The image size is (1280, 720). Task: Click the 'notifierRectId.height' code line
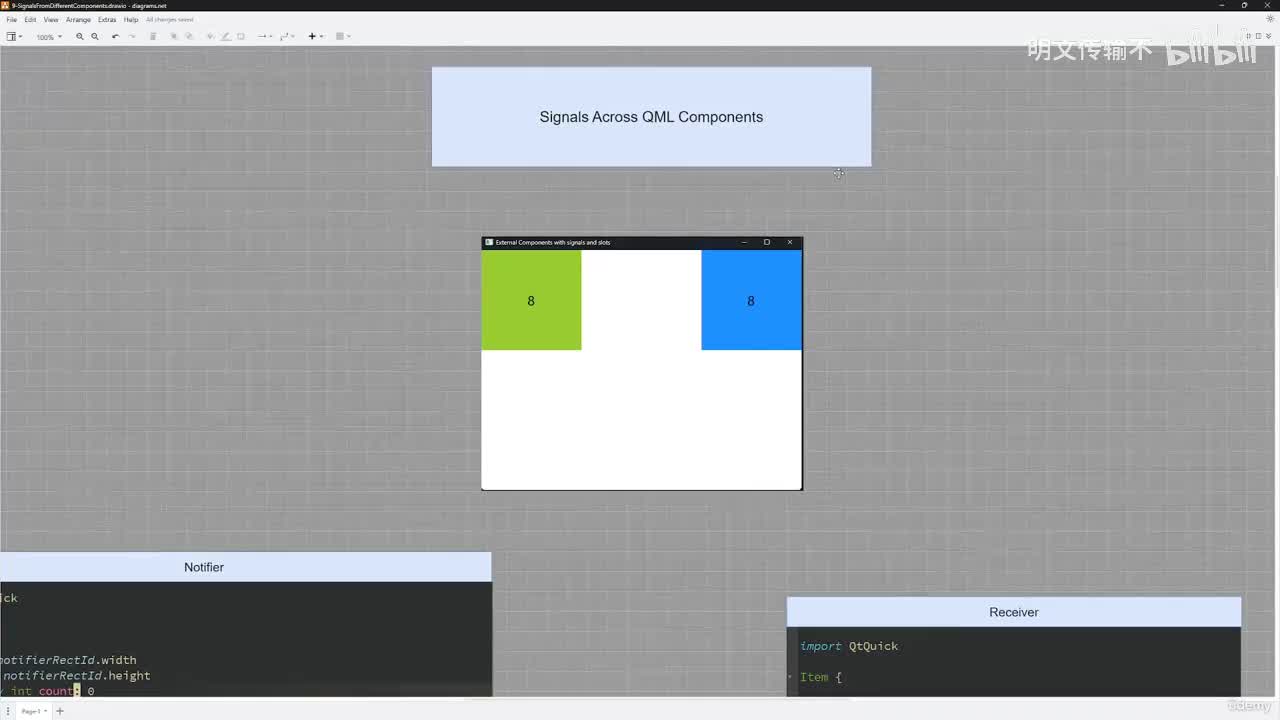77,676
